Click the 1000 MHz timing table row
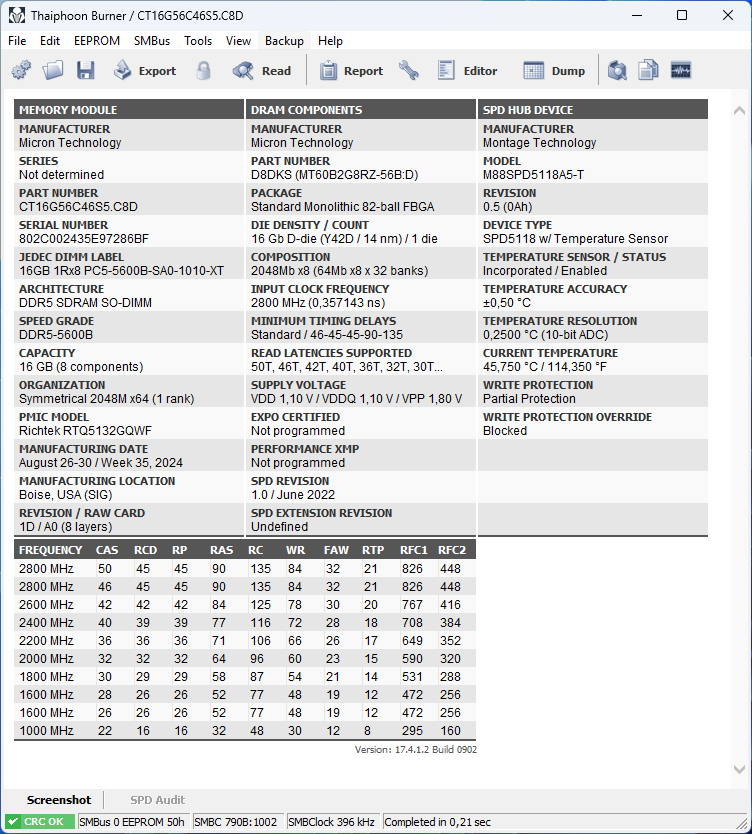Viewport: 752px width, 834px height. 245,731
